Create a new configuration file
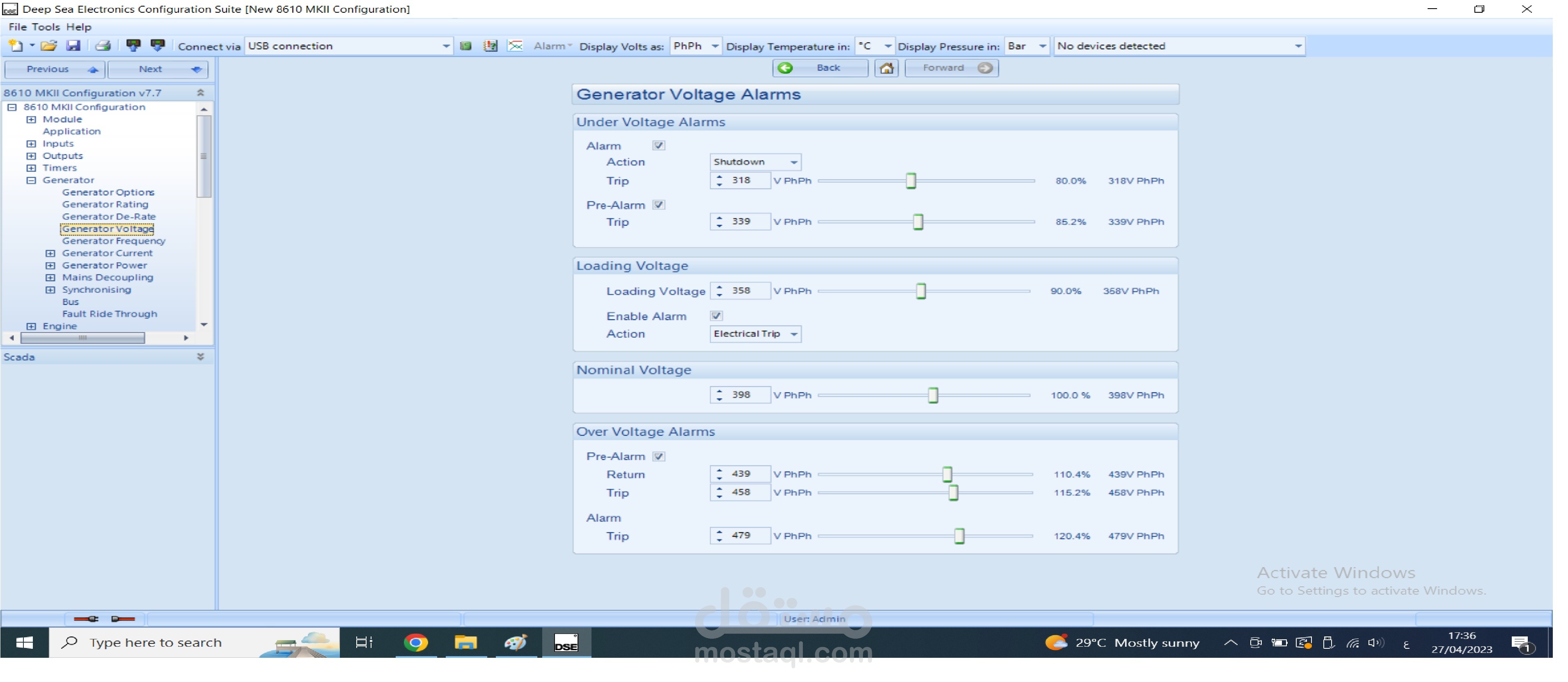 click(16, 46)
